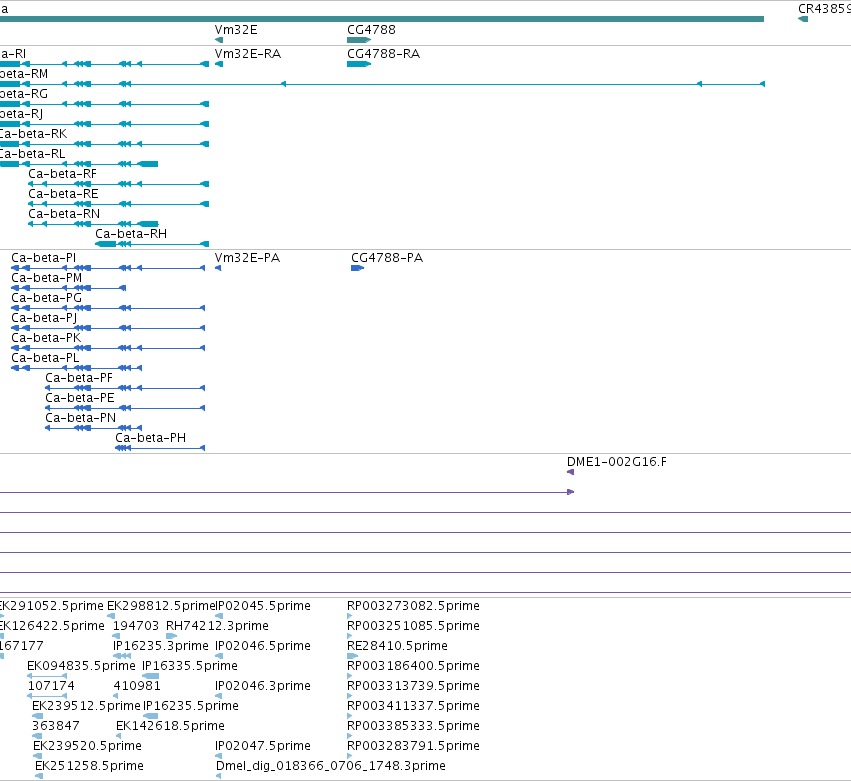Click the CG4788 gene bar glyph
The width and height of the screenshot is (851, 781).
click(359, 40)
